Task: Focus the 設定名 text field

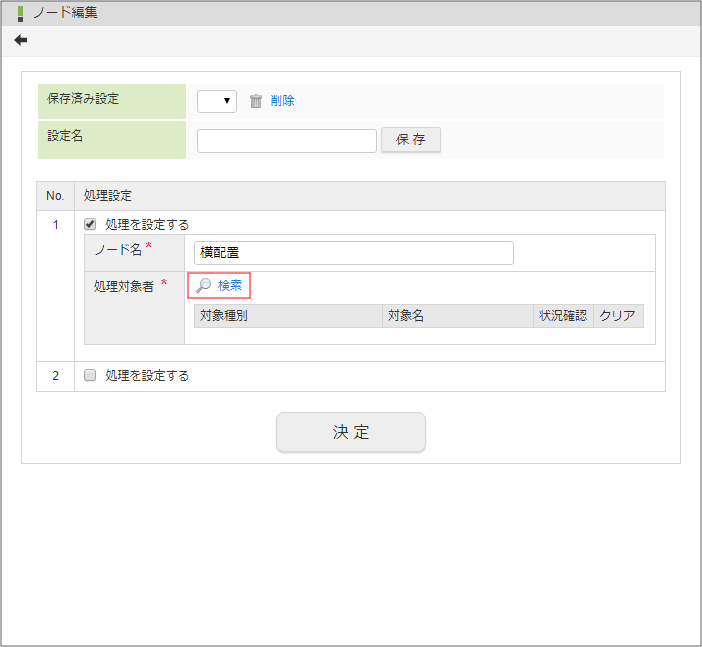Action: (287, 141)
